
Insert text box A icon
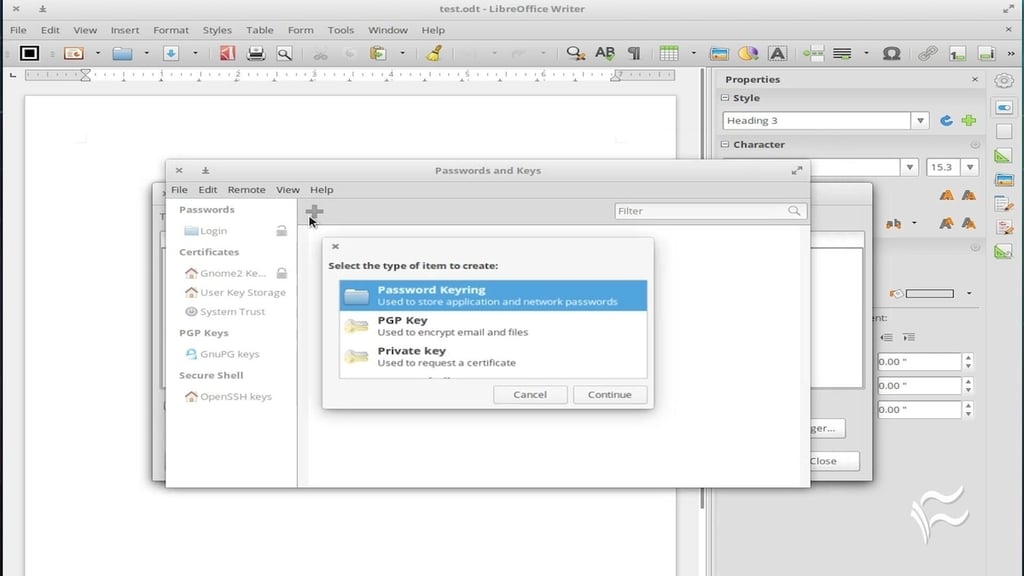(x=777, y=54)
